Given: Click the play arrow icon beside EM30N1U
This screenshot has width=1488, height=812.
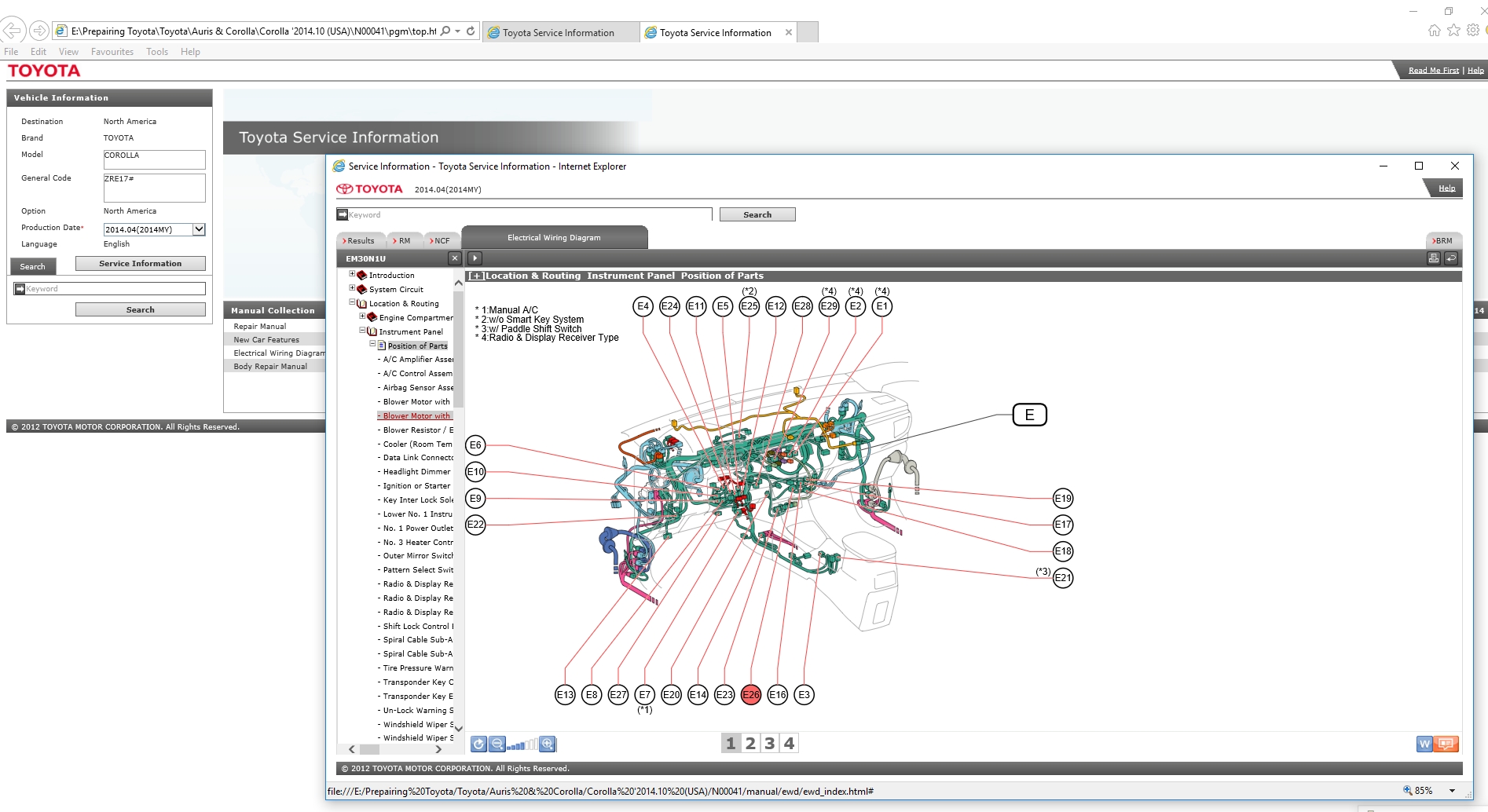Looking at the screenshot, I should point(475,258).
